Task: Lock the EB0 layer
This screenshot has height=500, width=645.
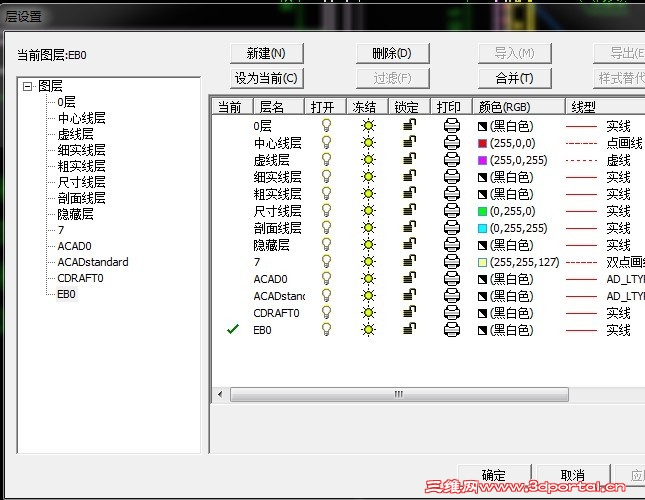Action: point(409,329)
